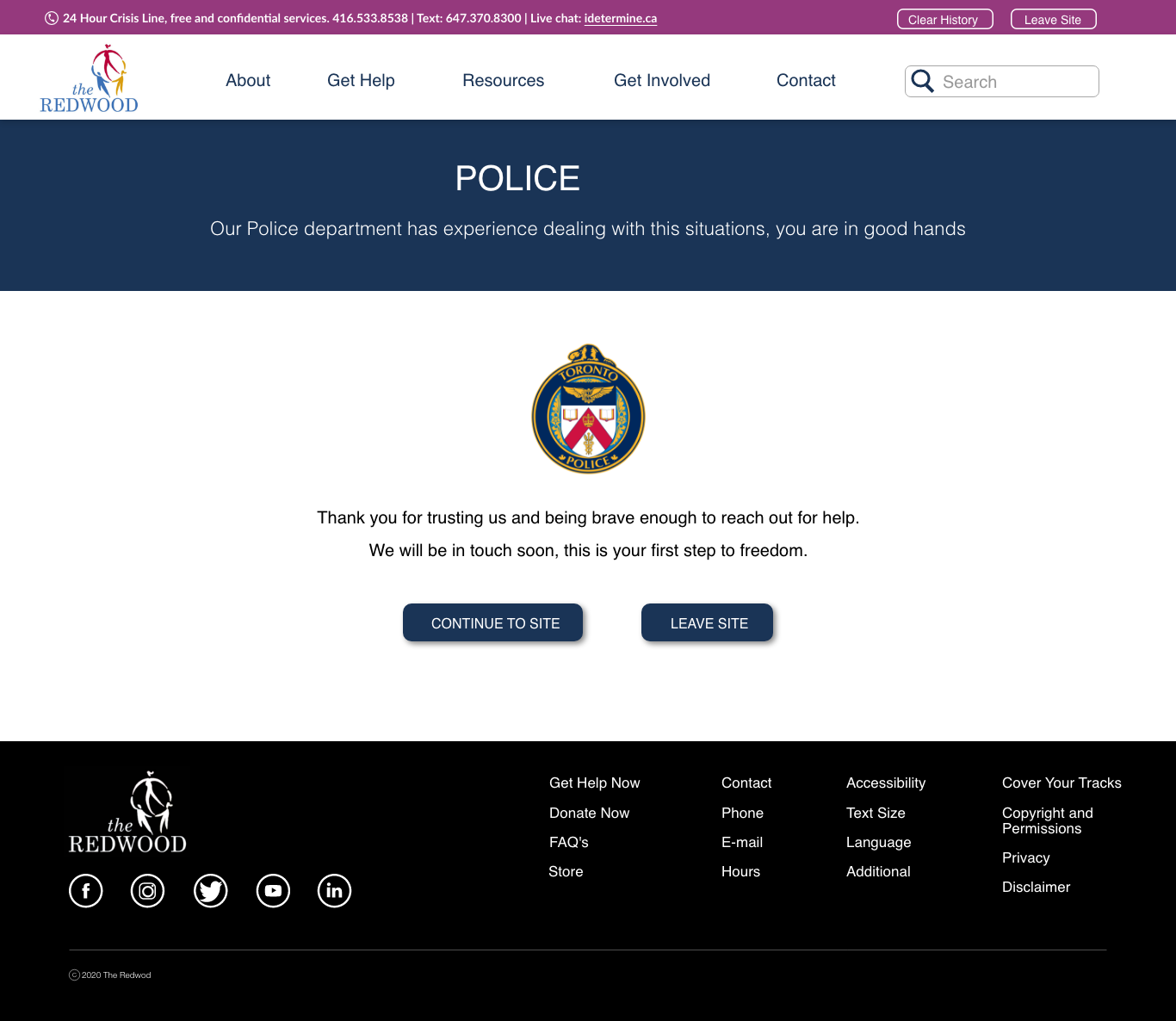
Task: Open FAQ's footer link
Action: pyautogui.click(x=569, y=842)
